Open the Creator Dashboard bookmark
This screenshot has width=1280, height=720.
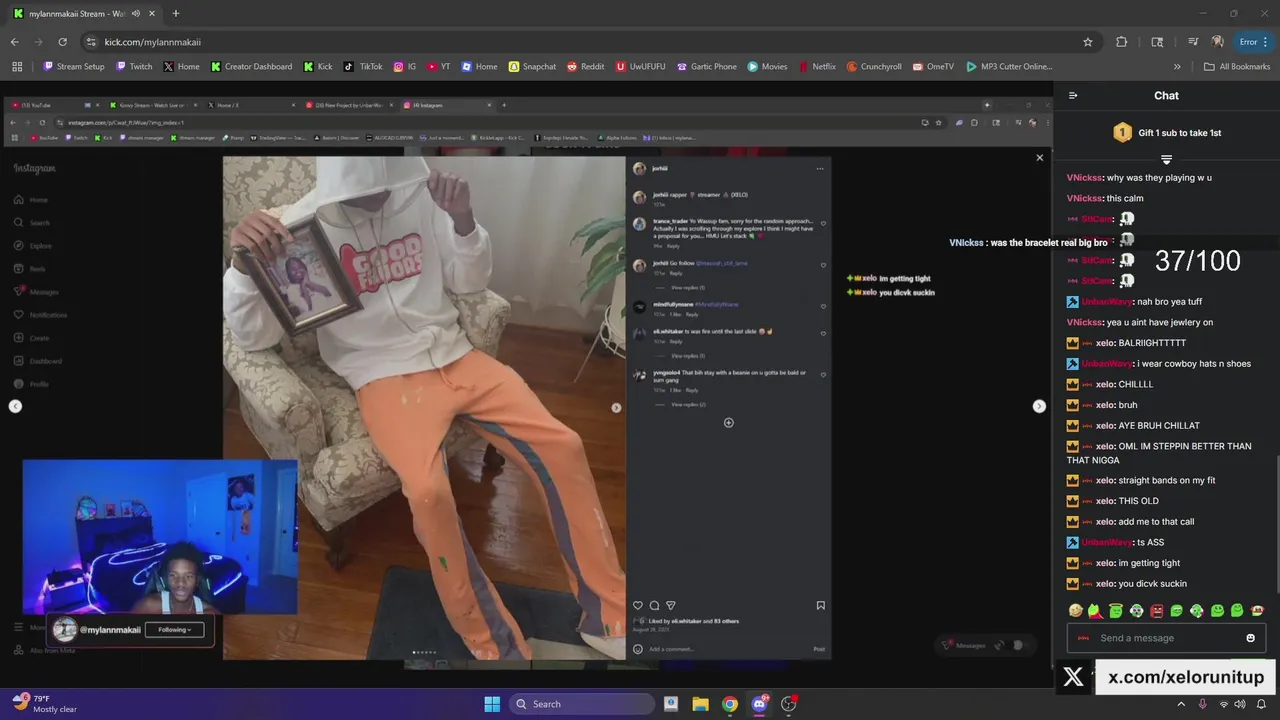click(x=251, y=67)
